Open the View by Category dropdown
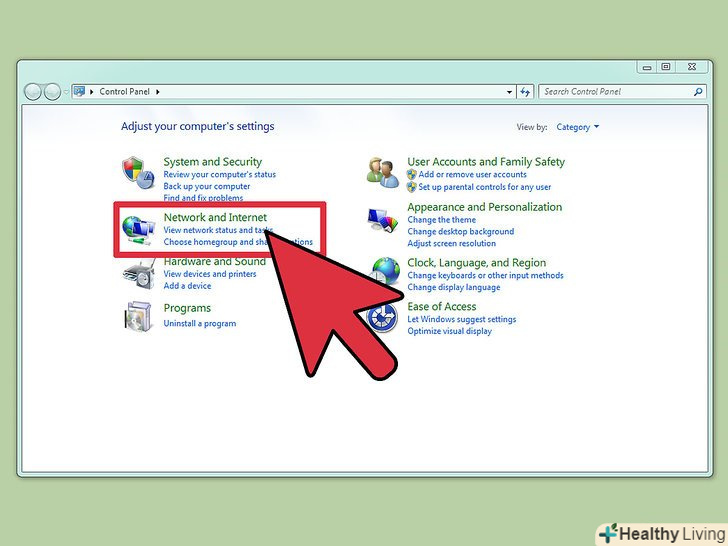Image resolution: width=728 pixels, height=546 pixels. click(x=578, y=127)
